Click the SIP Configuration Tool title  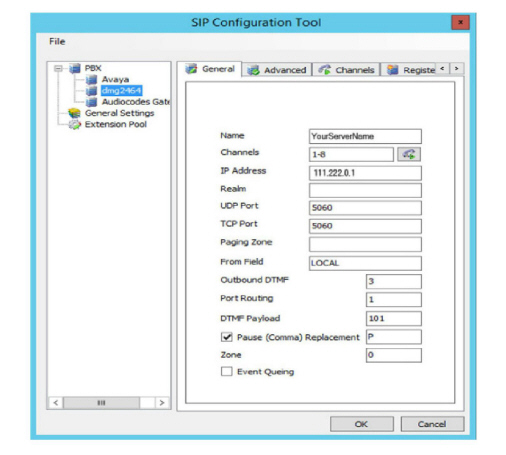(256, 23)
